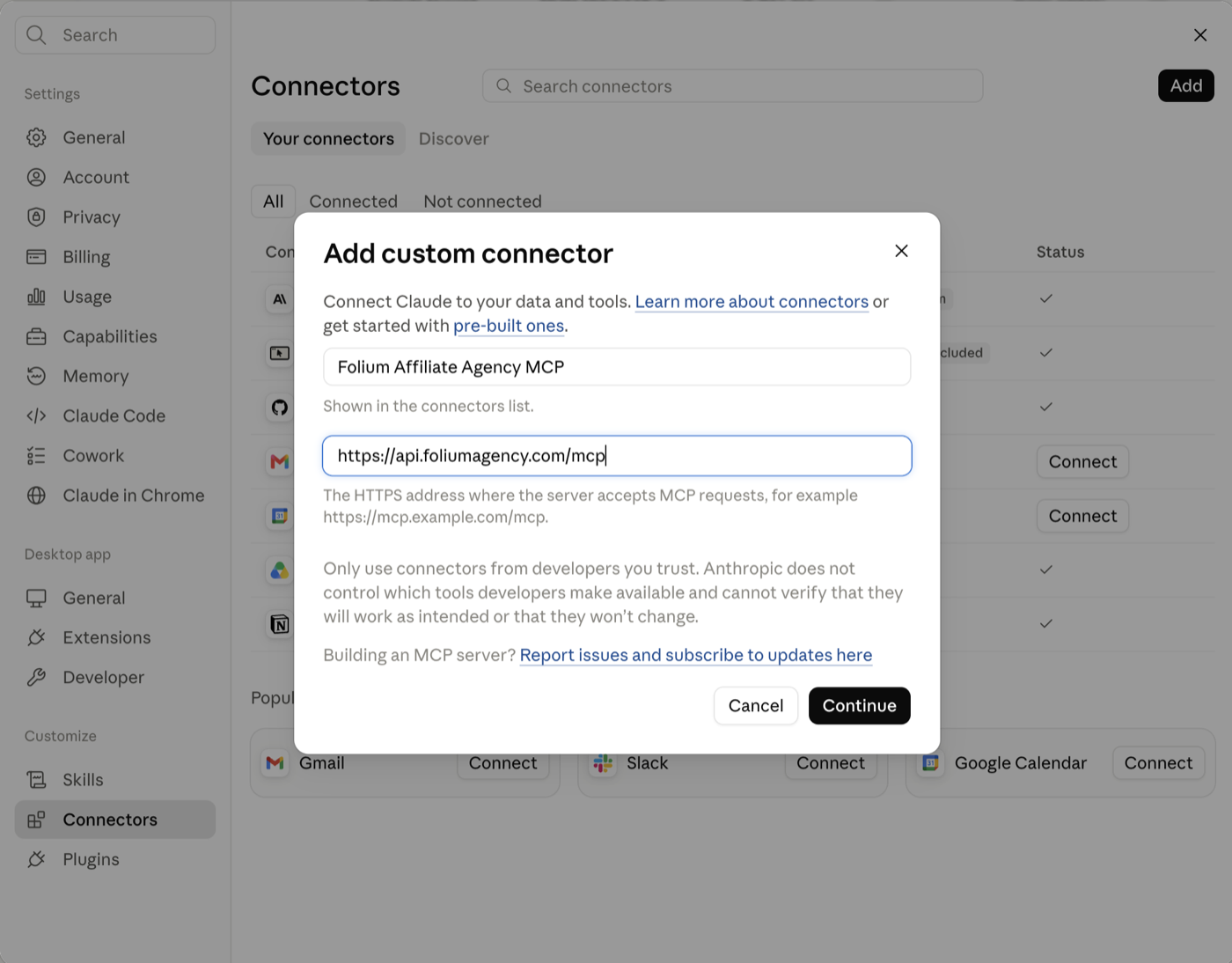Open Report issues and subscribe link
The width and height of the screenshot is (1232, 963).
(695, 655)
